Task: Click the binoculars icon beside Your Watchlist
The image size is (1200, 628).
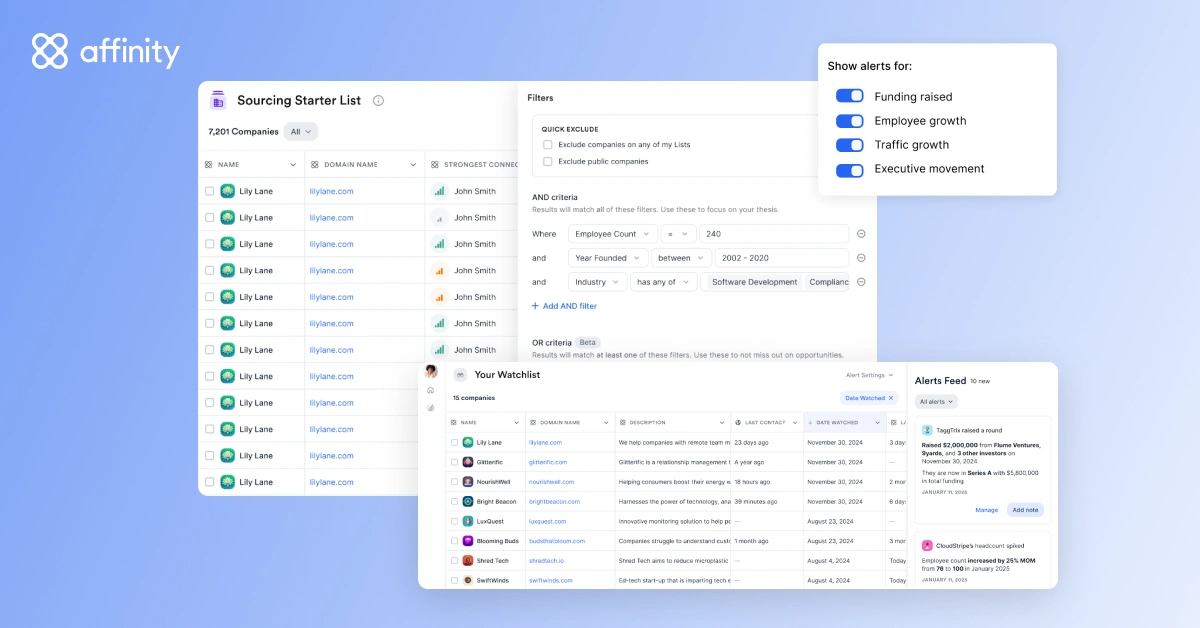Action: (460, 375)
